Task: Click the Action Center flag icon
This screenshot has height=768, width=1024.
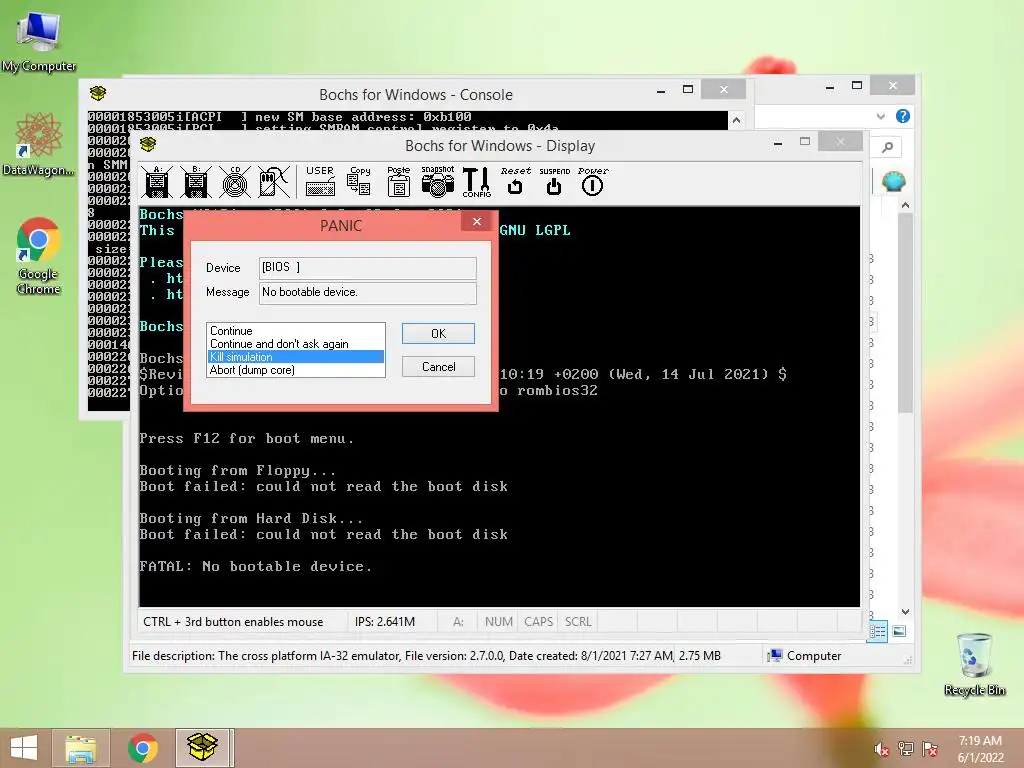Action: (930, 749)
